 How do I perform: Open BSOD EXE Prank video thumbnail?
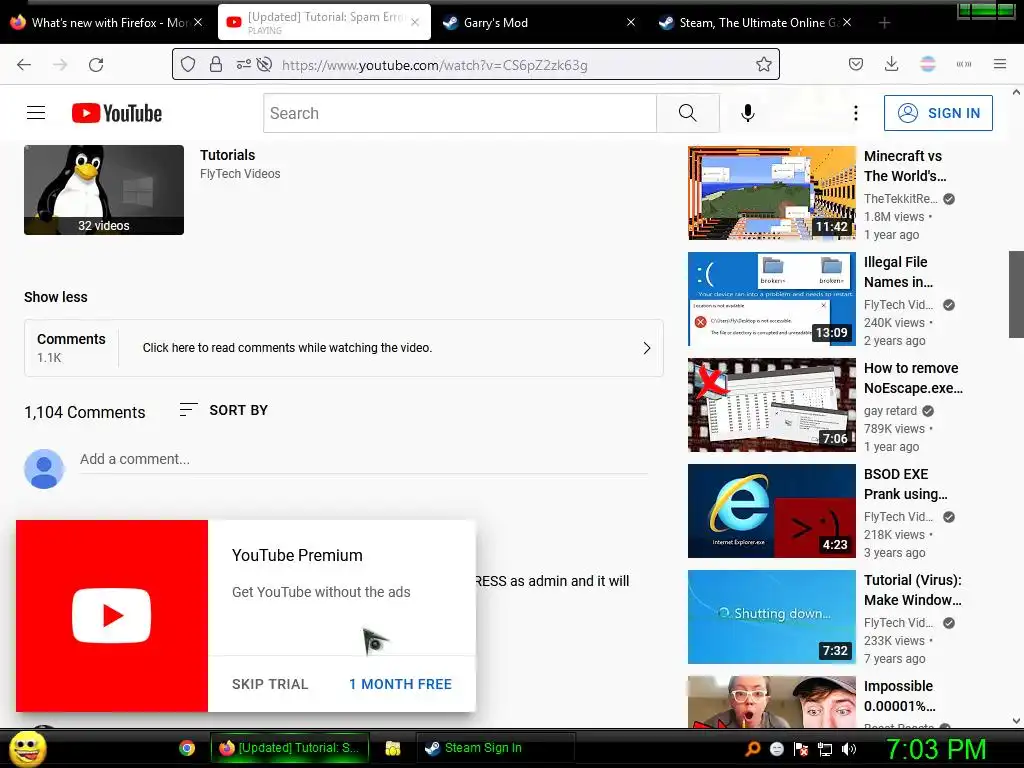coord(771,511)
